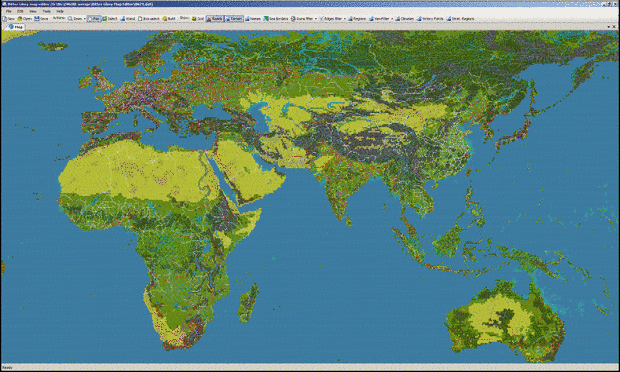Save the map using the Save icon
The image size is (620, 372).
click(41, 19)
